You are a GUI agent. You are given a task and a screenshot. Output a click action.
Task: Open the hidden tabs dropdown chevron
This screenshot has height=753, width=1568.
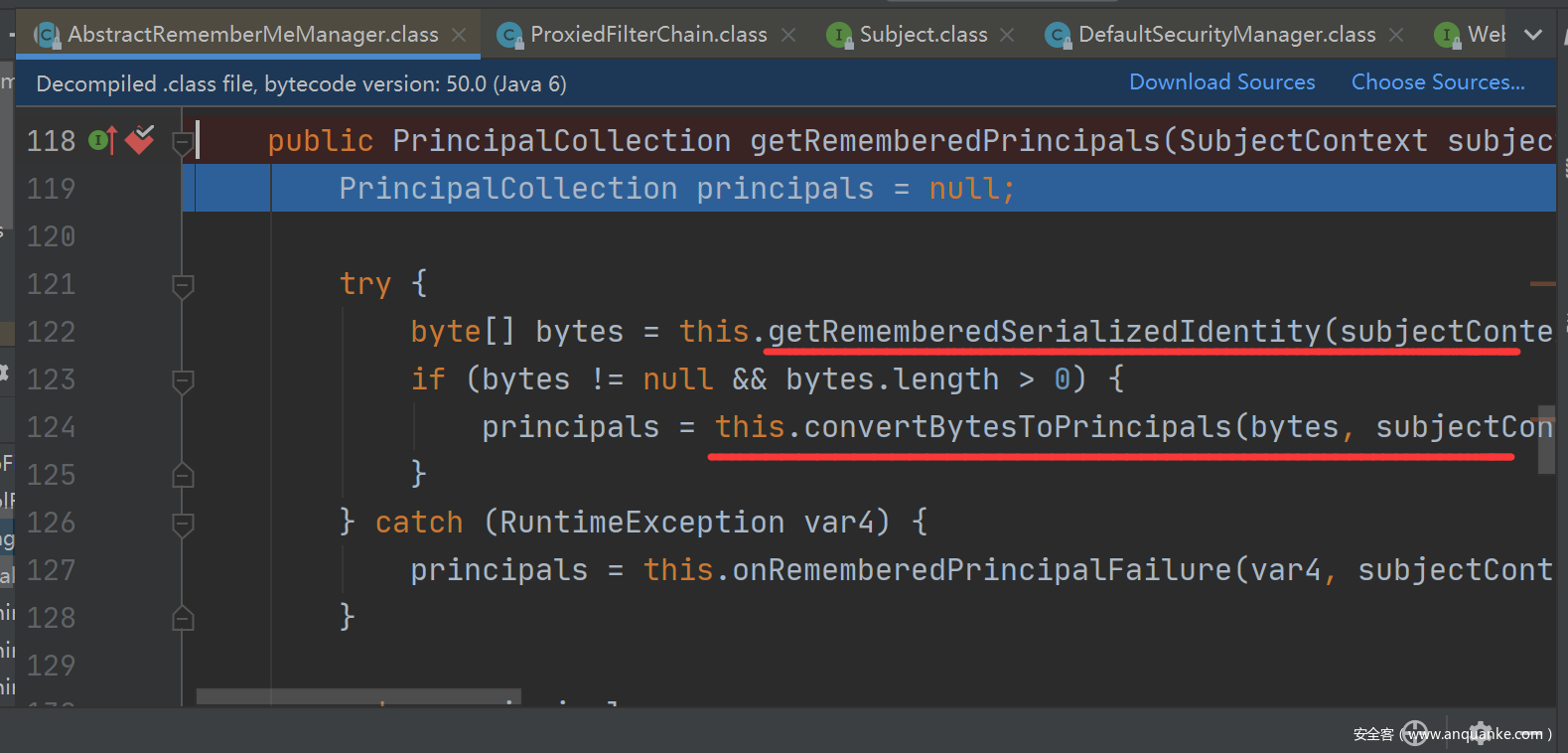pos(1533,35)
